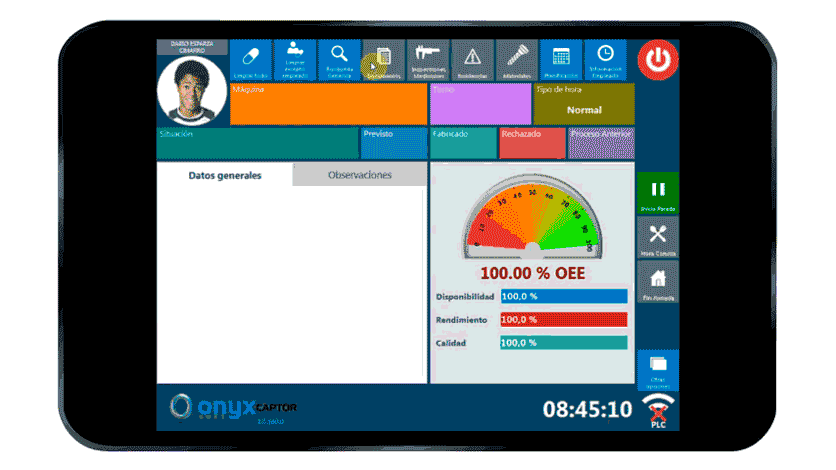Open the magnifying glass search button
This screenshot has height=470, width=836.
[x=339, y=59]
